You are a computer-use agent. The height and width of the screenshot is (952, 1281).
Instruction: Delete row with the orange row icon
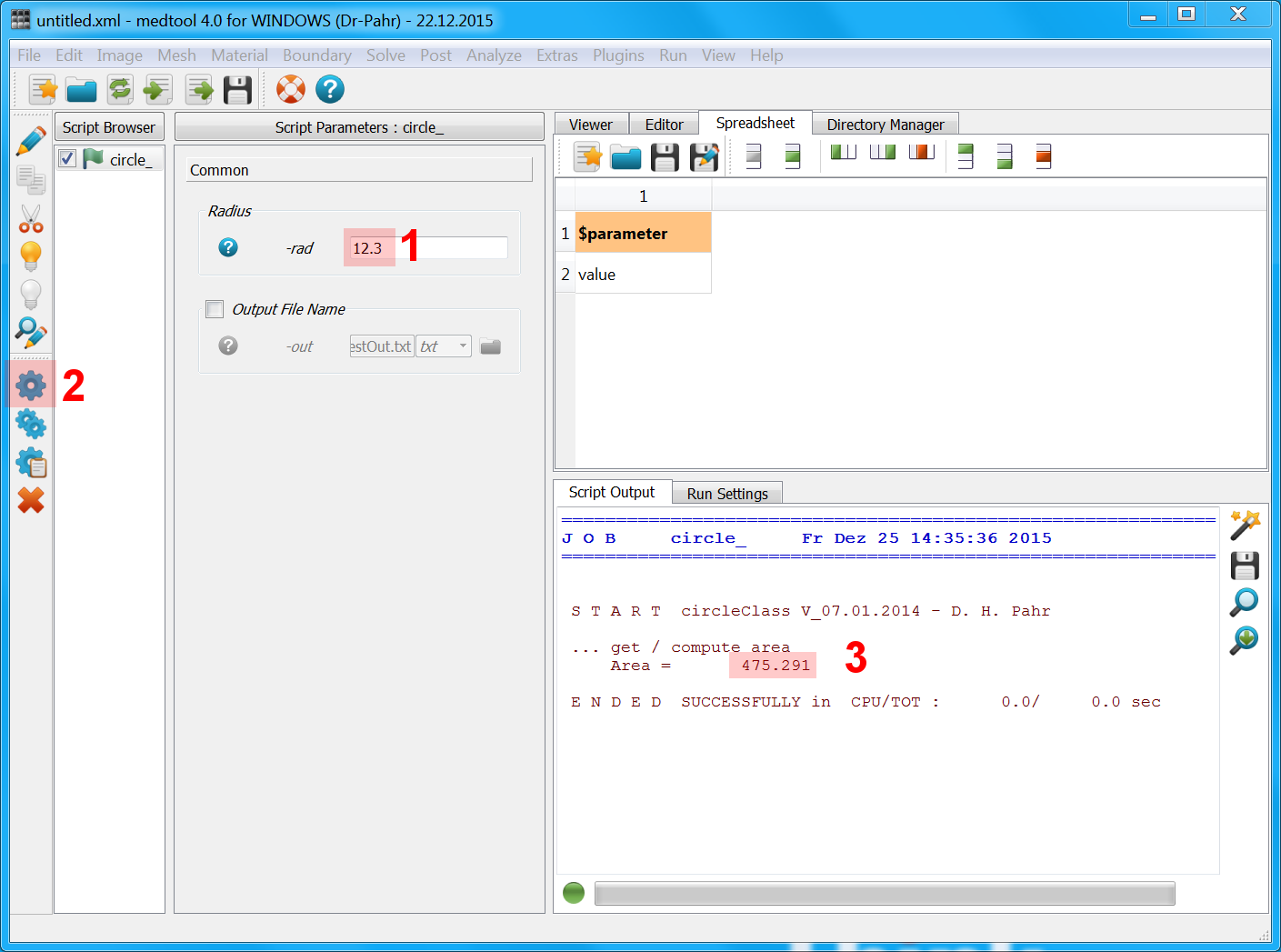[1044, 156]
